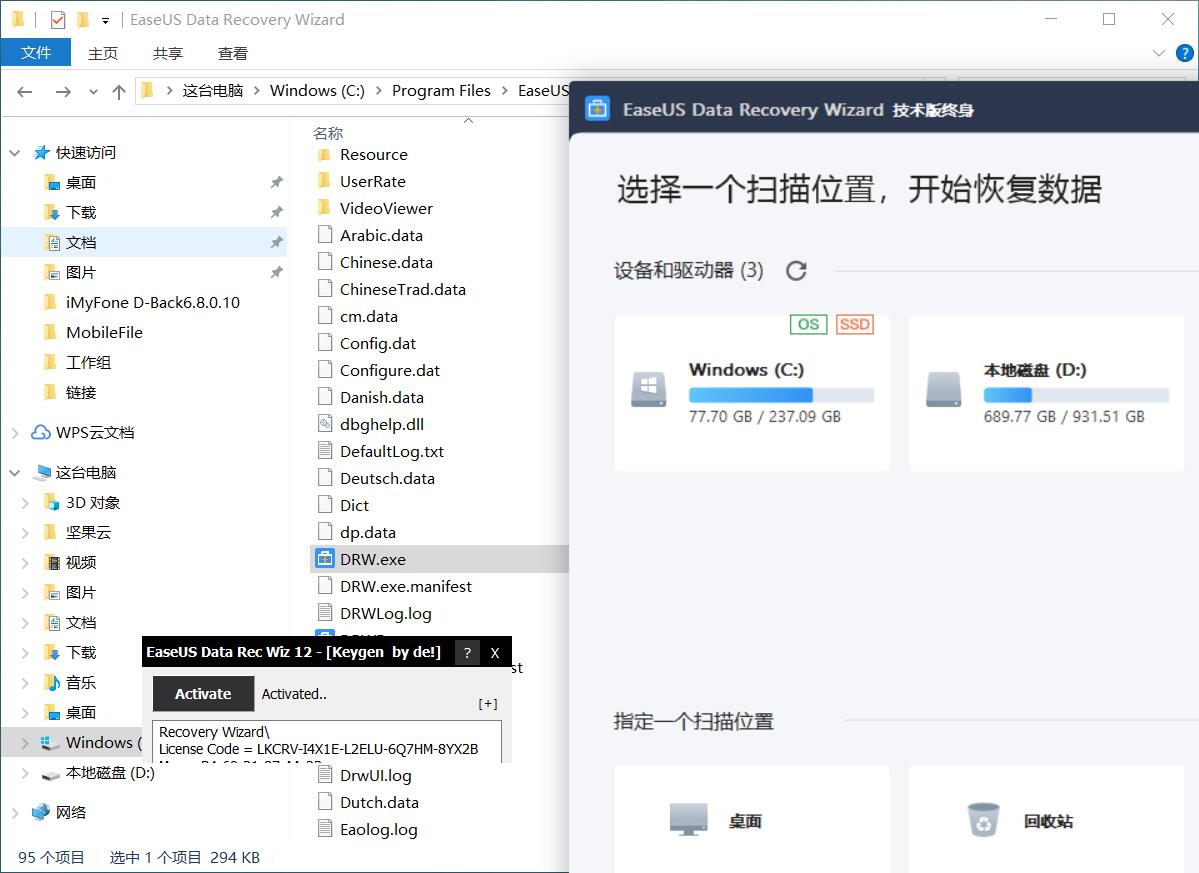Viewport: 1199px width, 873px height.
Task: Open the 查看 ribbon tab
Action: [x=232, y=53]
